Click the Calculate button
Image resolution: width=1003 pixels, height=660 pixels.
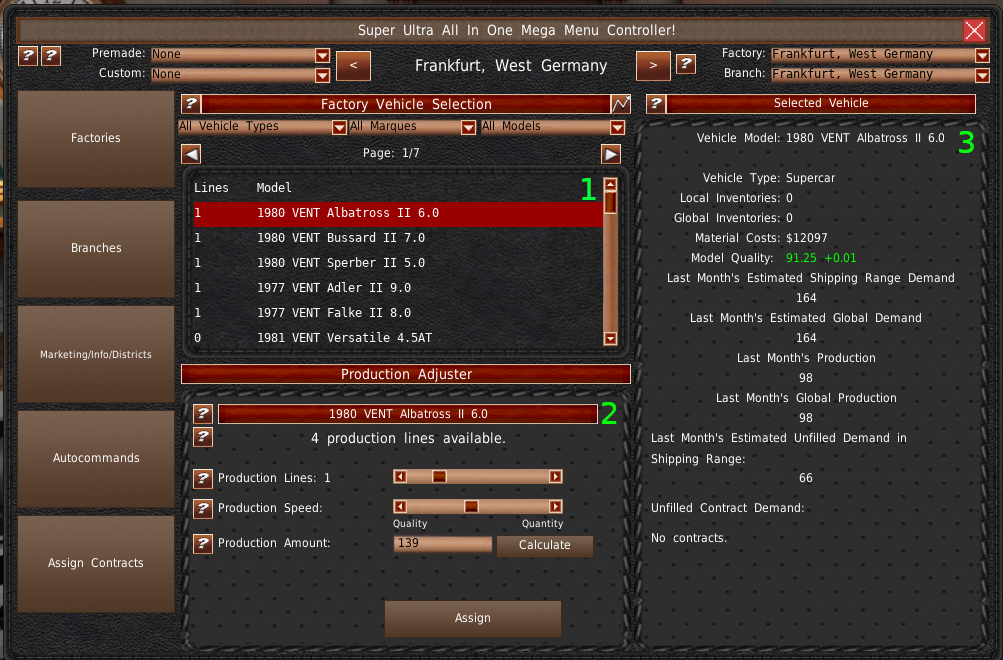click(544, 545)
